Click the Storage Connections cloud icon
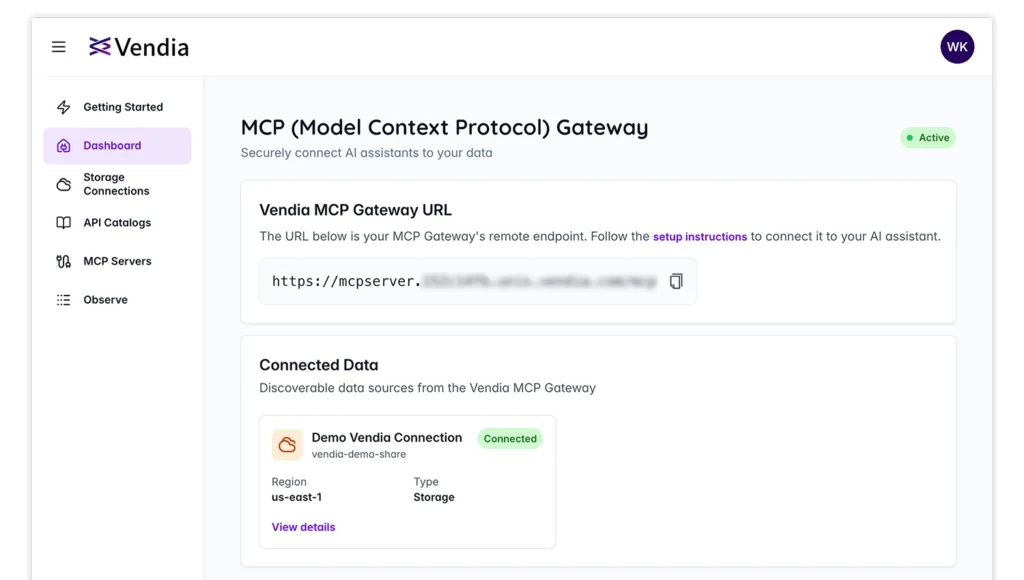This screenshot has width=1024, height=580. tap(64, 184)
